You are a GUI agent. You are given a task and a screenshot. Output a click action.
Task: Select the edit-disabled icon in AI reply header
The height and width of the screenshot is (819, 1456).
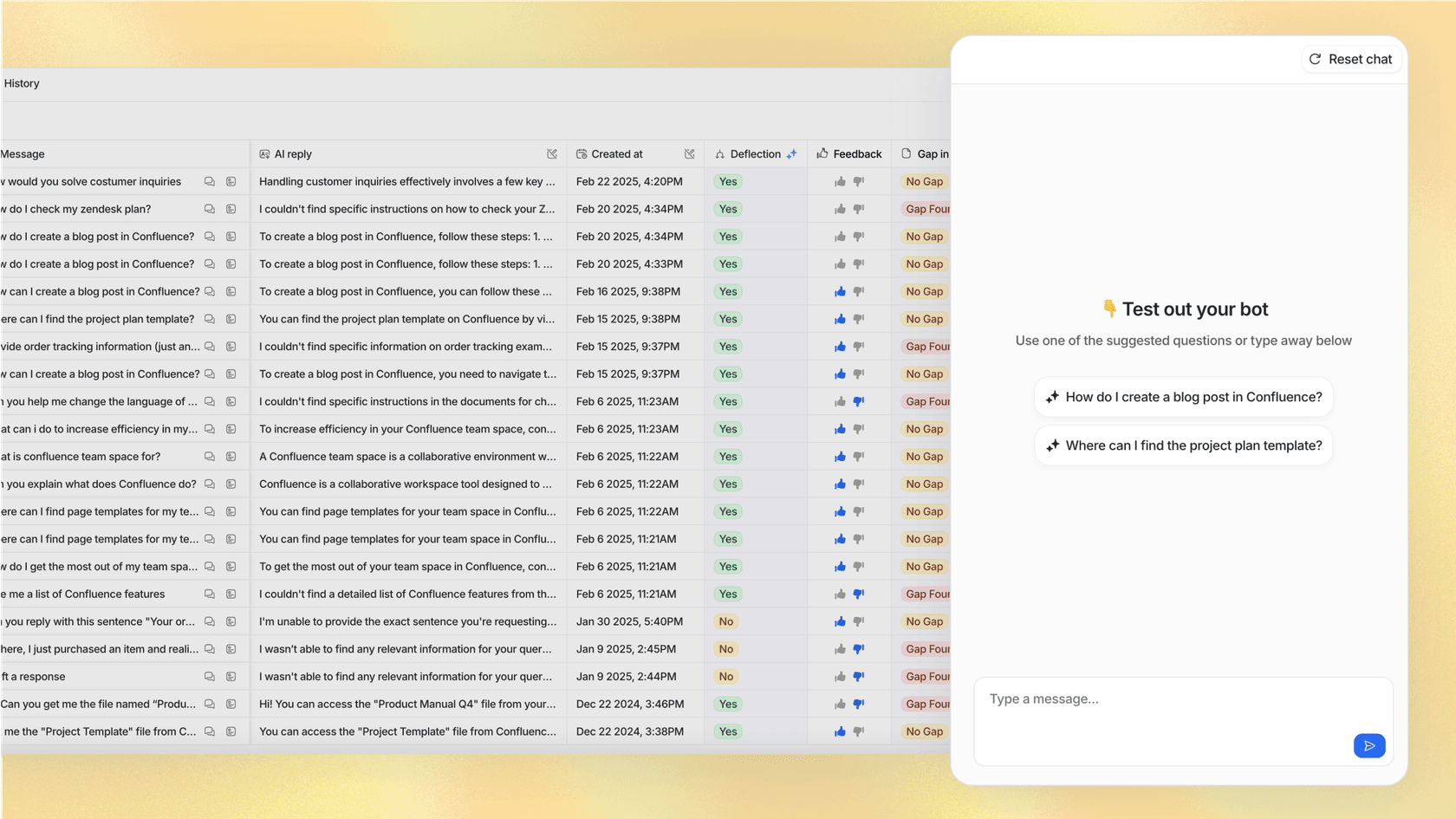tap(552, 153)
